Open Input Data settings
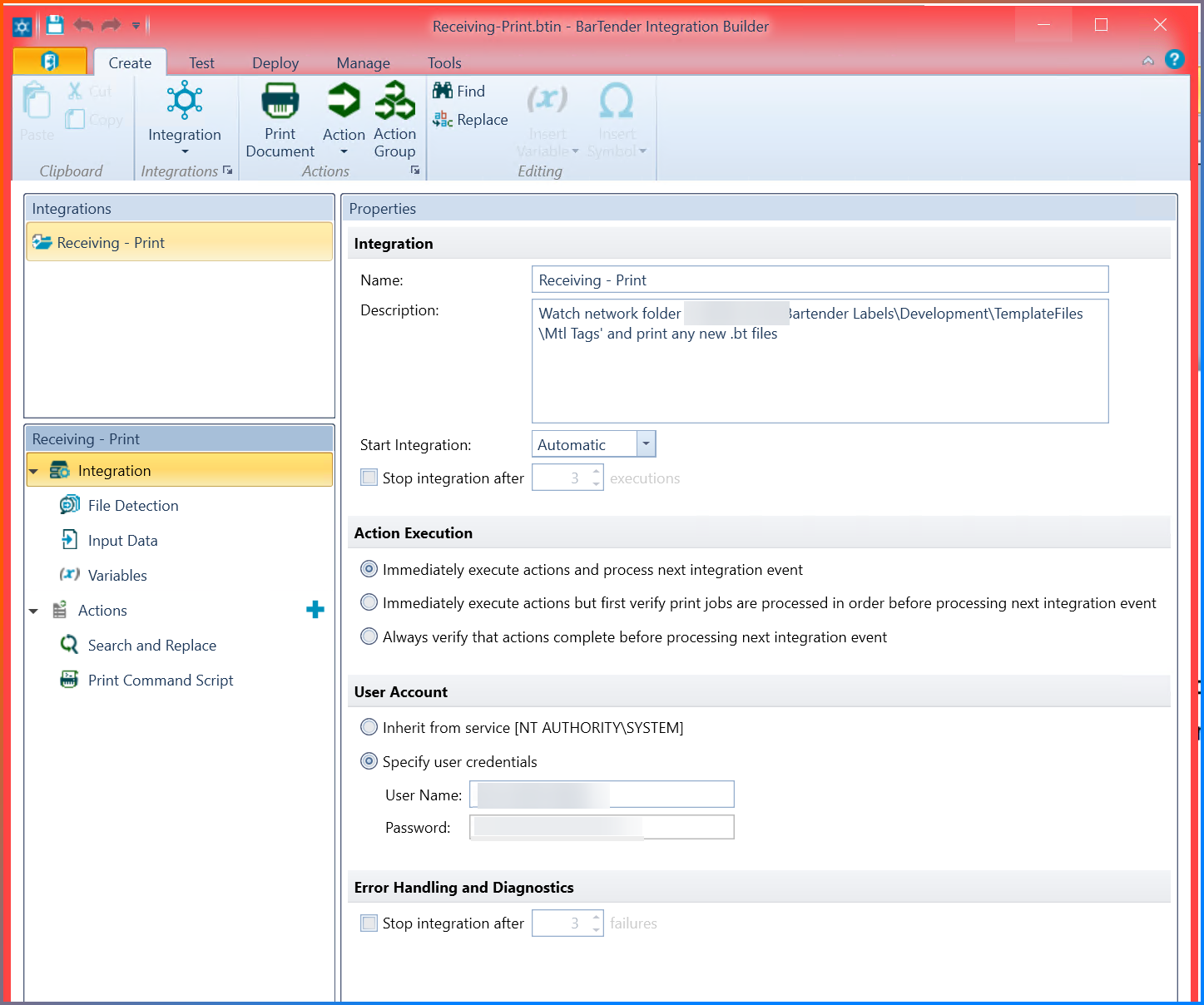The height and width of the screenshot is (1005, 1204). [x=122, y=541]
